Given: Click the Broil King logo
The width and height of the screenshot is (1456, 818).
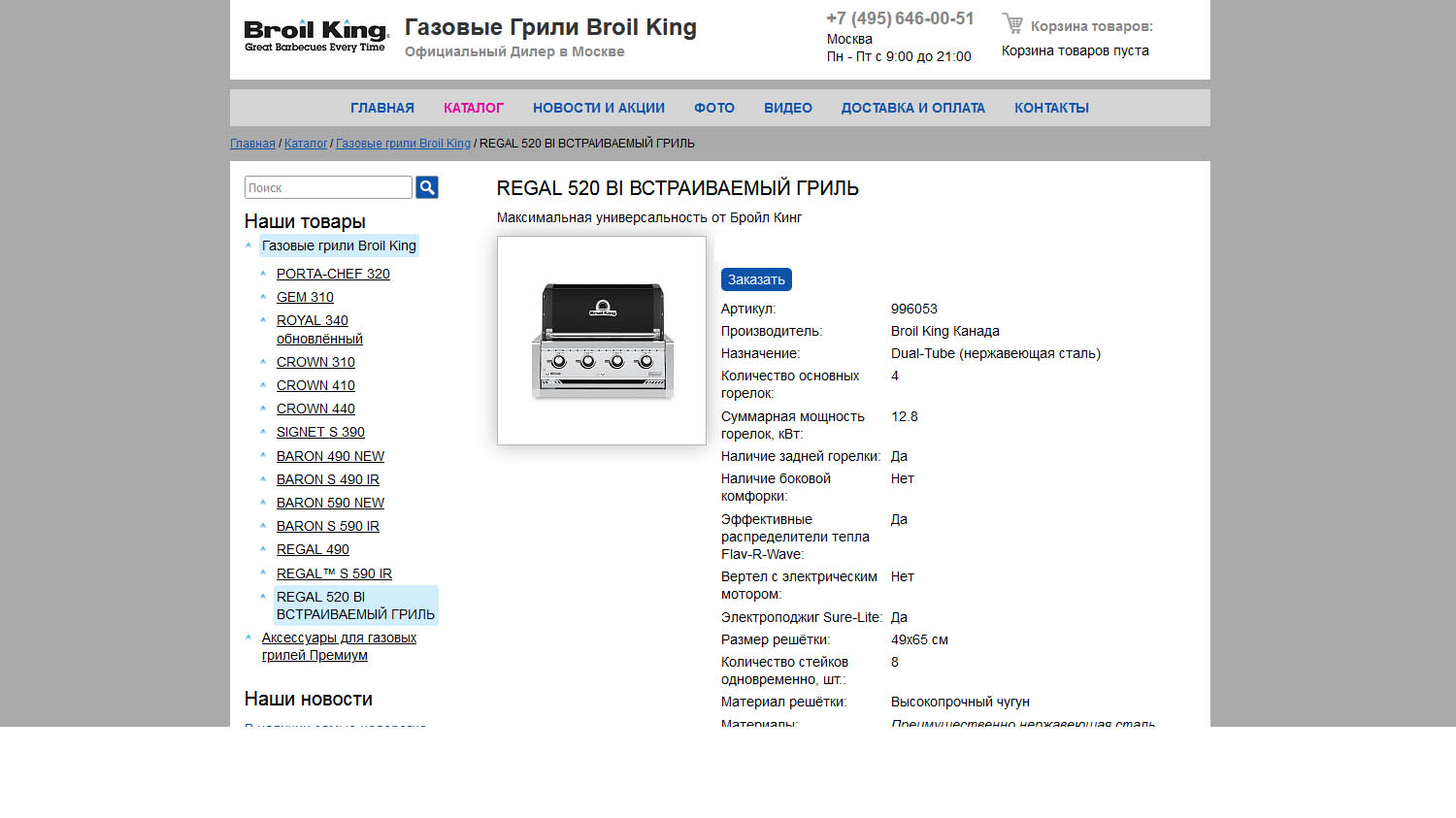Looking at the screenshot, I should (x=316, y=36).
